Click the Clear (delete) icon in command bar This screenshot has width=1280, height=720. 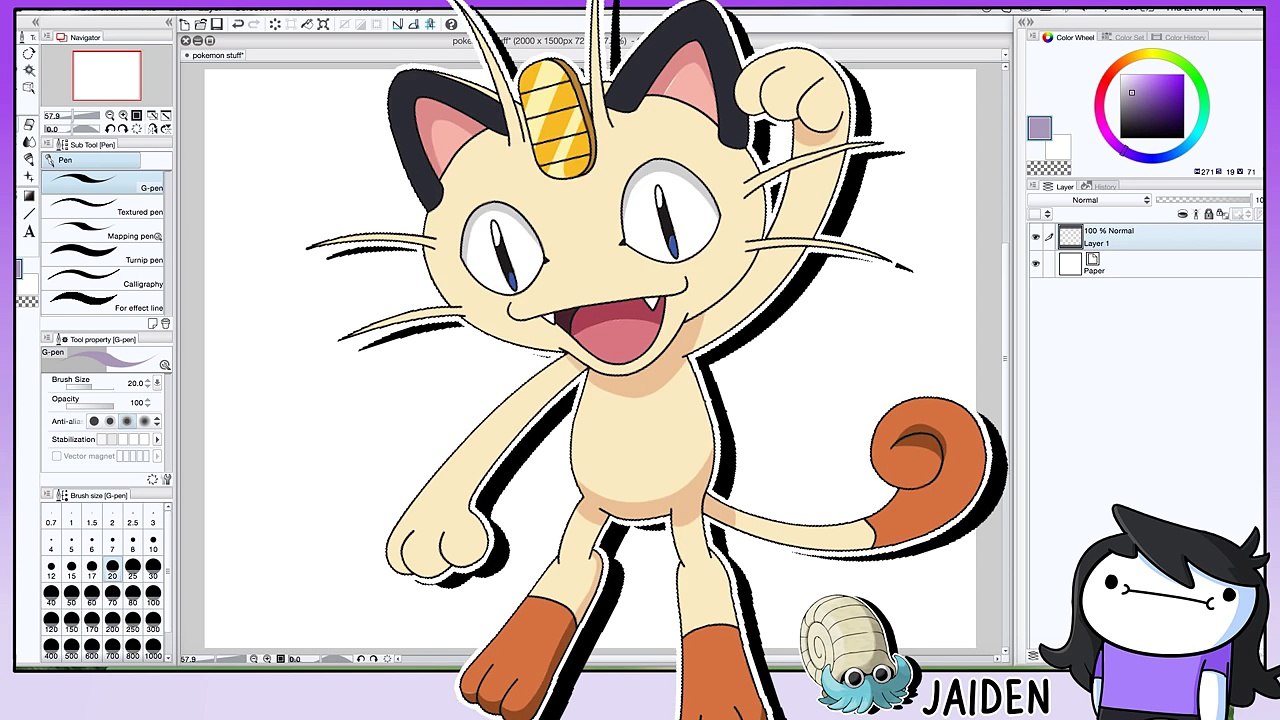pyautogui.click(x=275, y=25)
